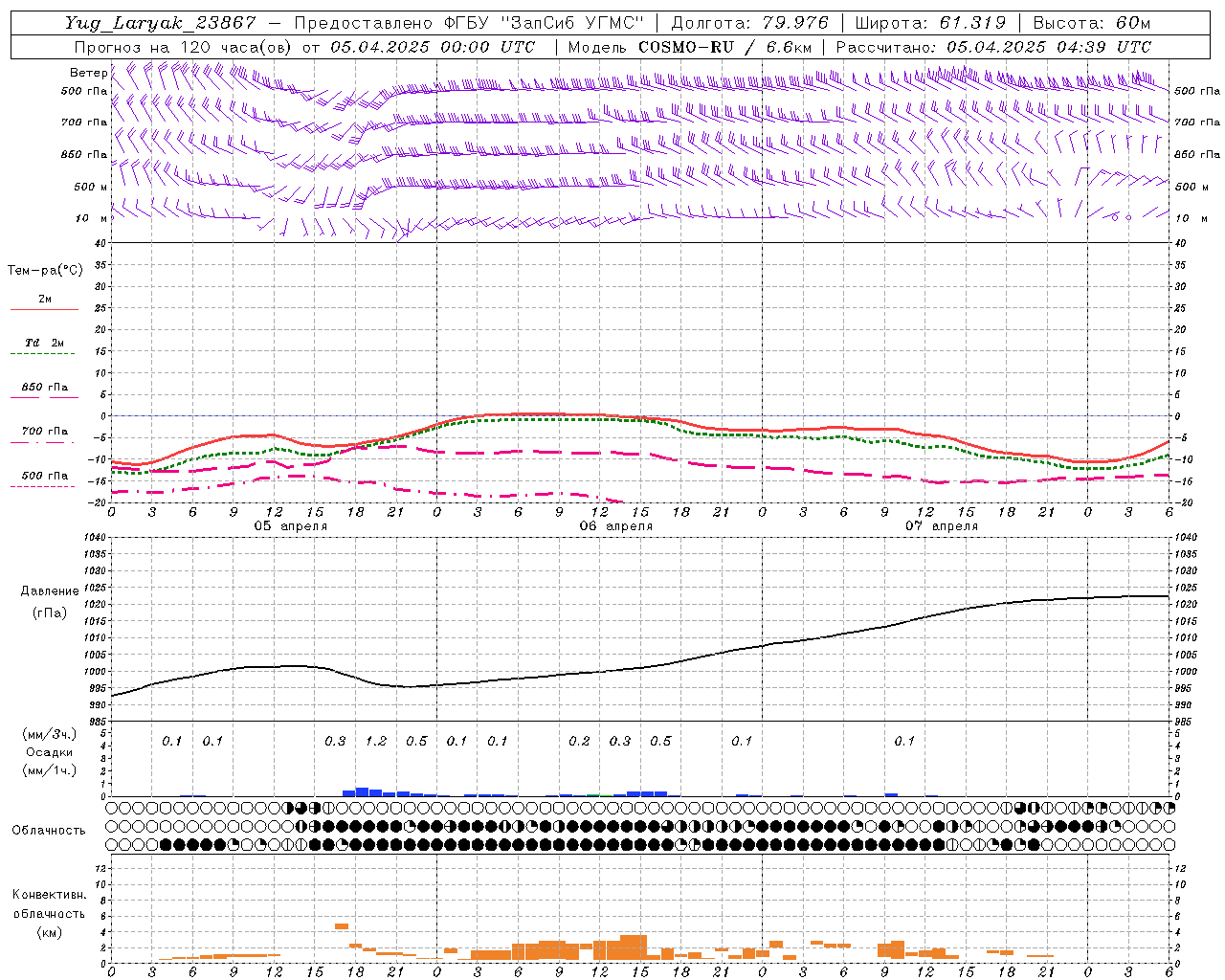Click the "1.2" precipitation amount value
1225x980 pixels.
click(376, 741)
